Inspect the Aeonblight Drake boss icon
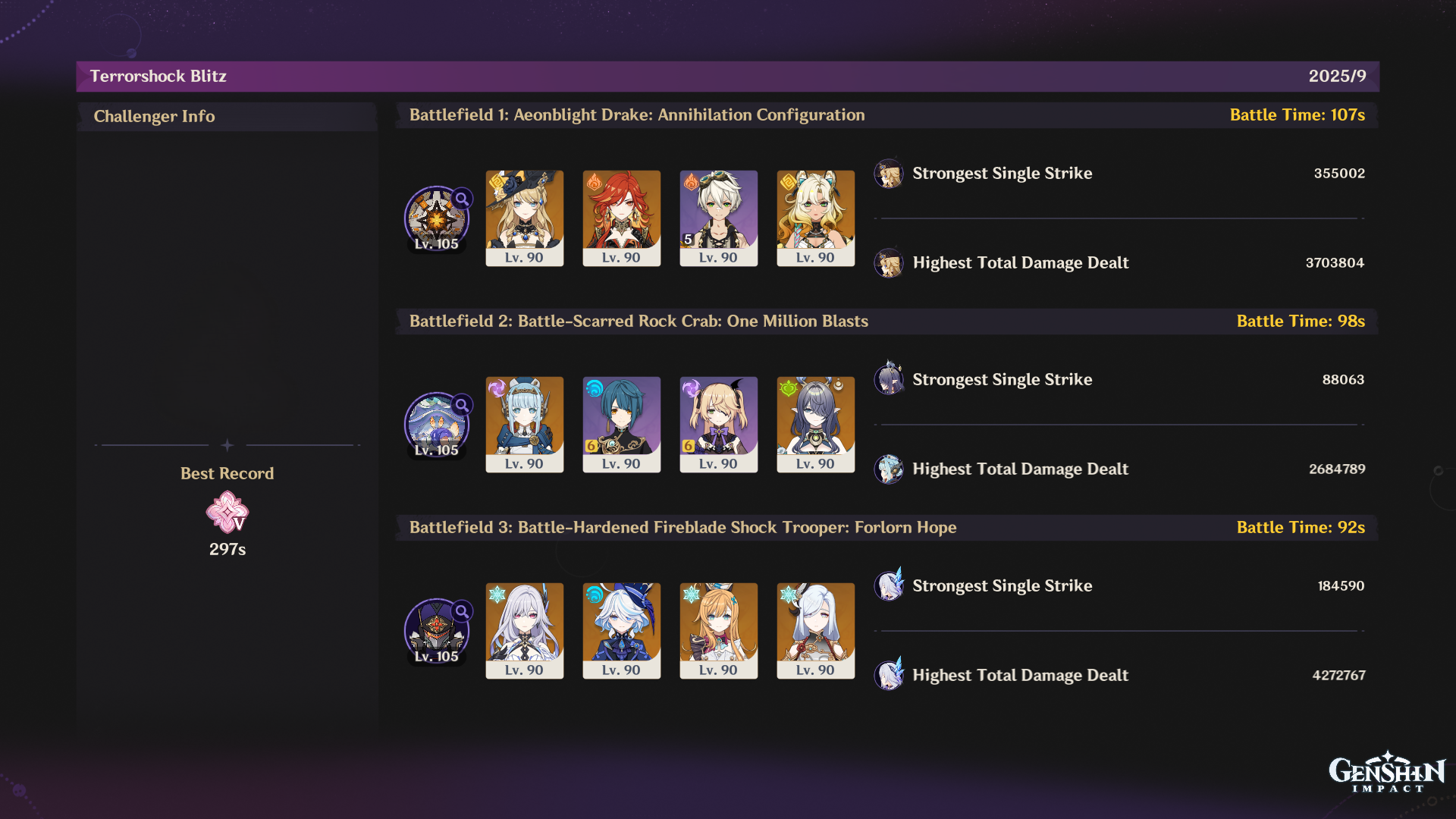Screen dimensions: 1456x819 point(437,218)
